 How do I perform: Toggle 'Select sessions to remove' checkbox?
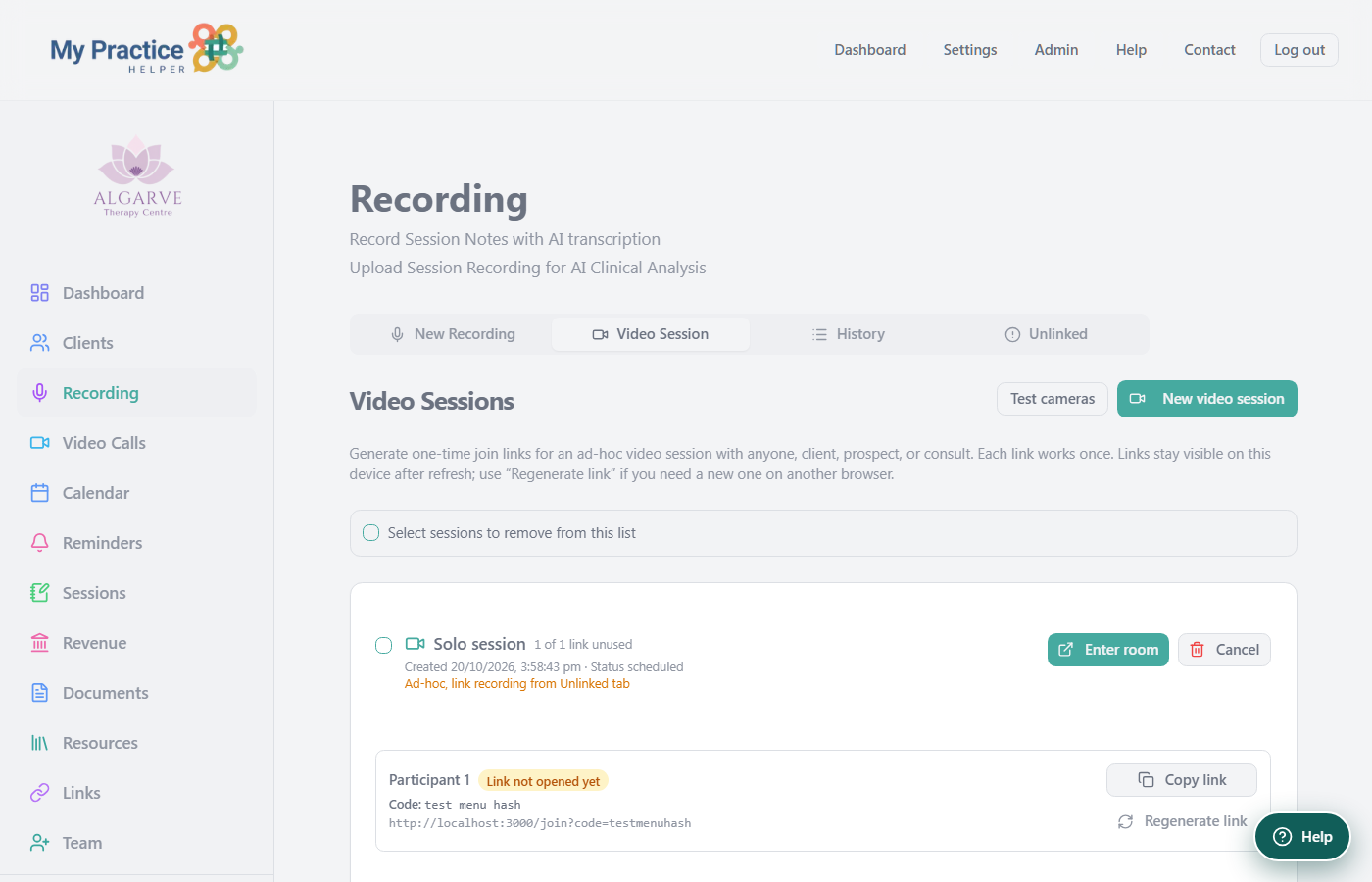point(370,533)
